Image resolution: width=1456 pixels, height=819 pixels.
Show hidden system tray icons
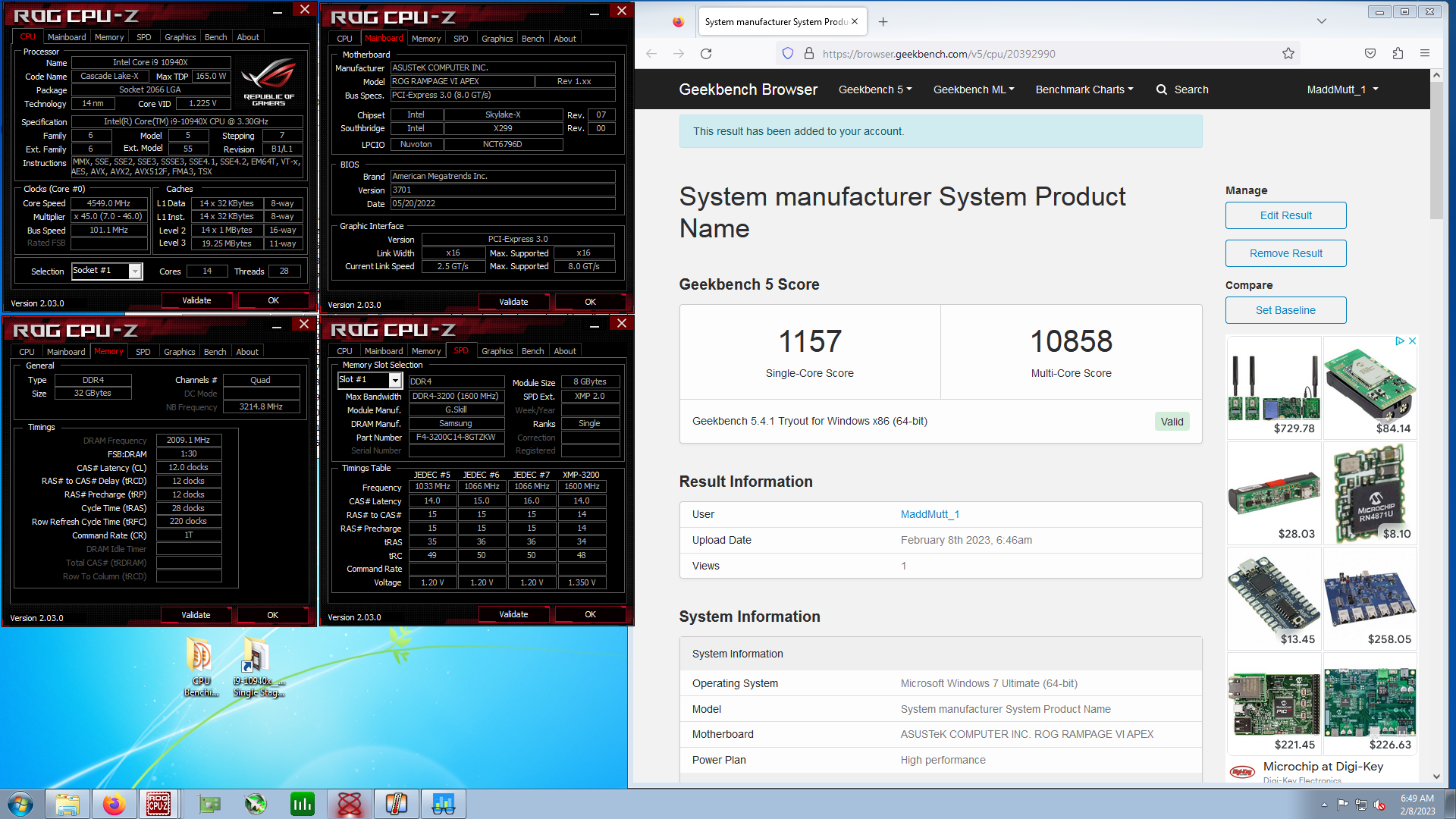[x=1324, y=805]
